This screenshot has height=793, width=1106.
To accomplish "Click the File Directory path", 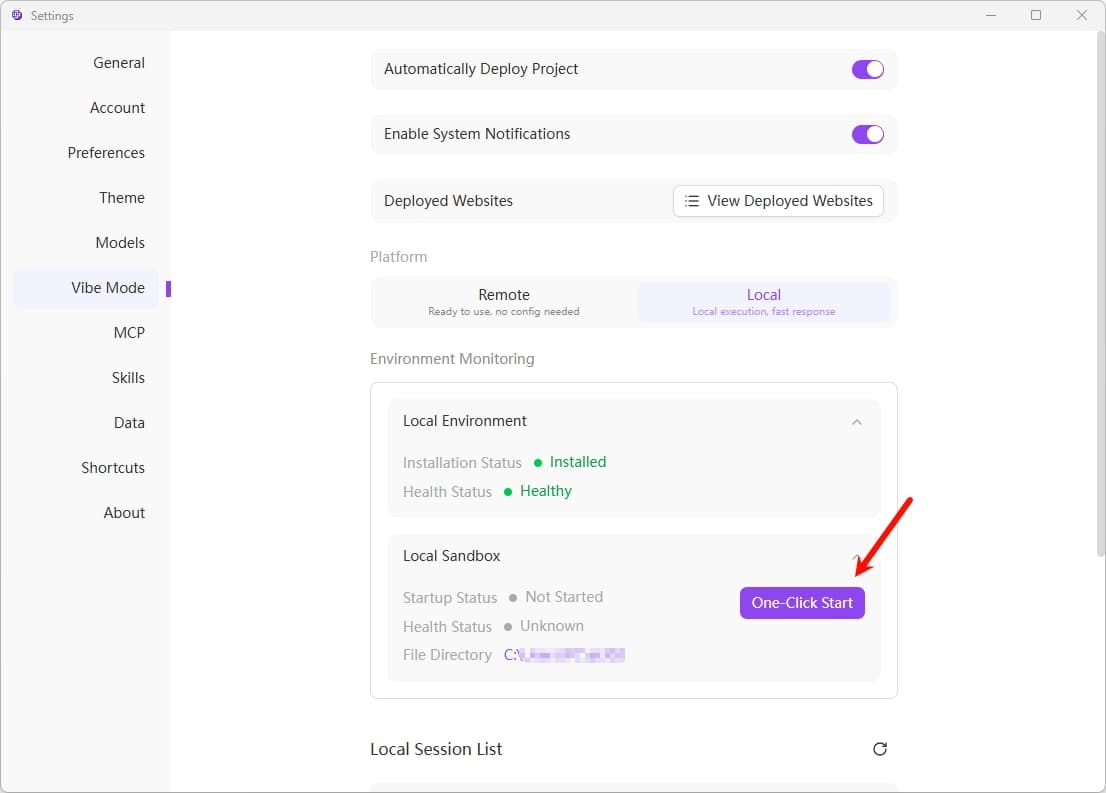I will (564, 655).
